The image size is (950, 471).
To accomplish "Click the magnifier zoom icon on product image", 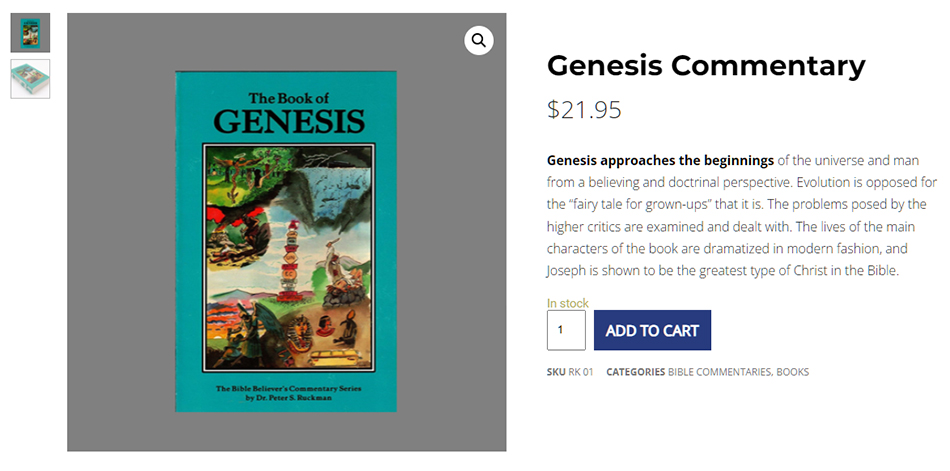I will point(479,40).
